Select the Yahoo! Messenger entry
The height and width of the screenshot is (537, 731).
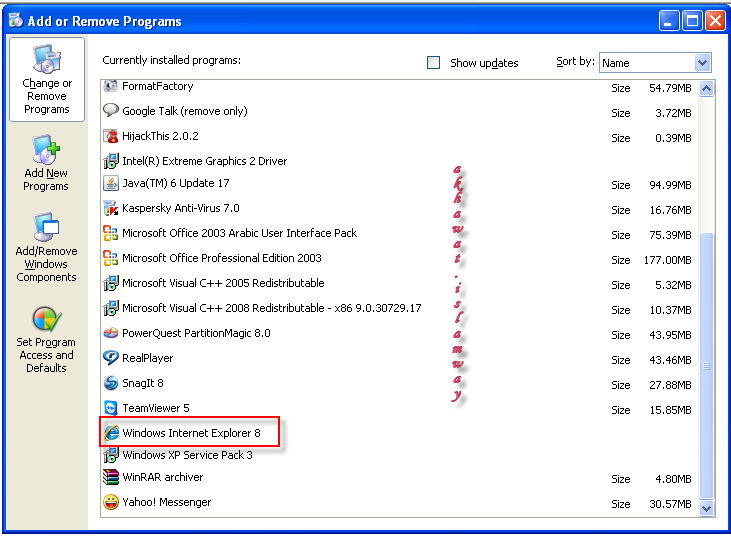(x=400, y=503)
